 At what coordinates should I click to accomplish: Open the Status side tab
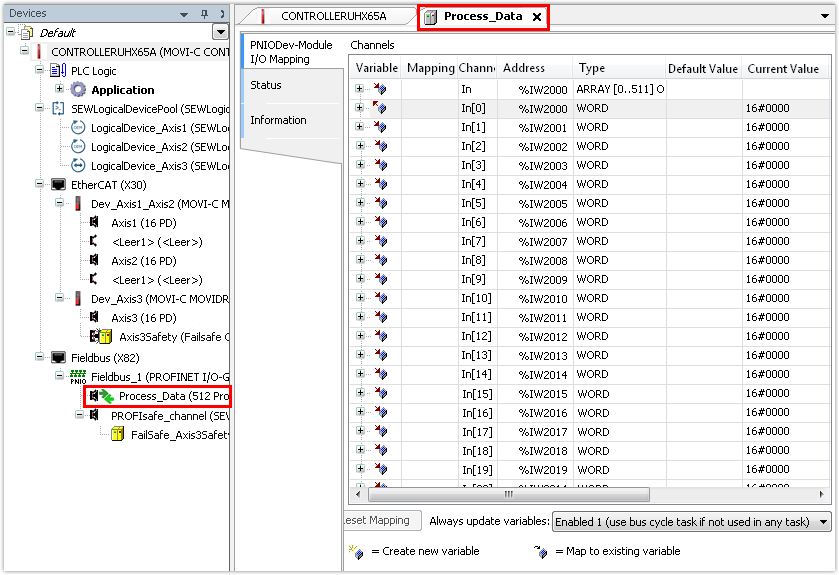(x=266, y=85)
